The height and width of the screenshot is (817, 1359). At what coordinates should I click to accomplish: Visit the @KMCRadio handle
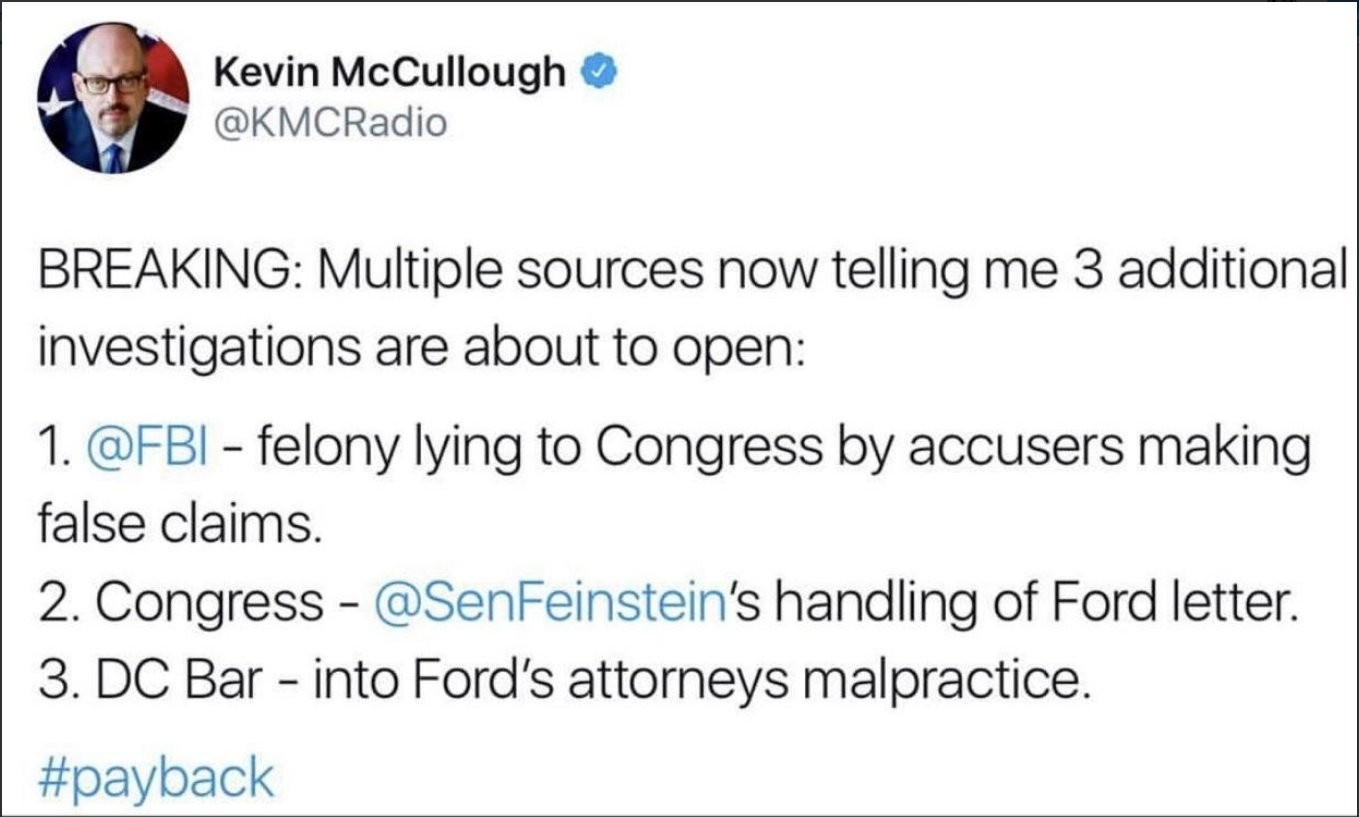(x=331, y=124)
